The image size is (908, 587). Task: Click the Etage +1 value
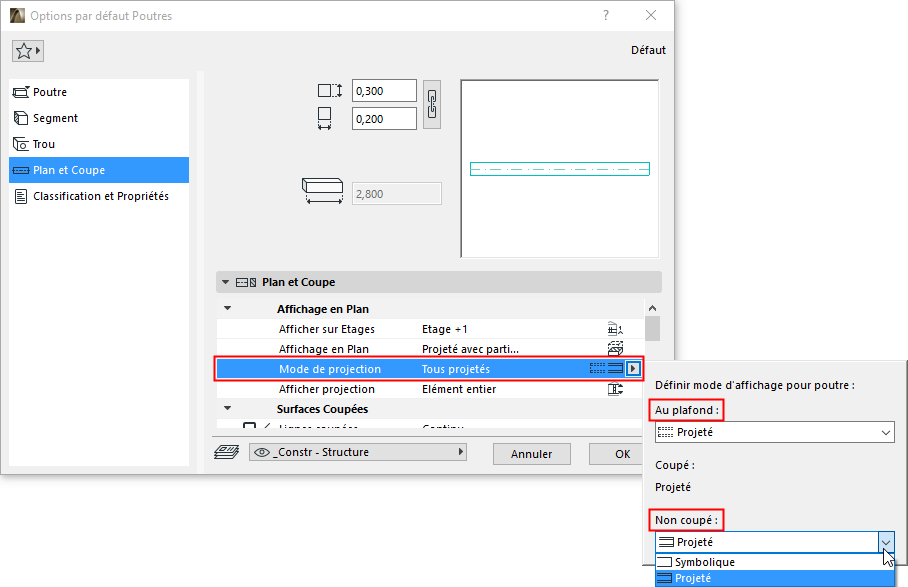445,329
